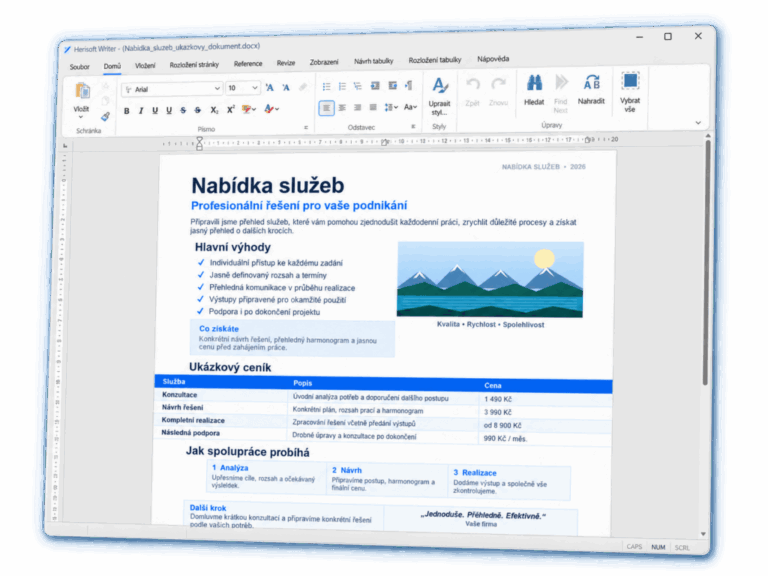Click the Vybrat vše icon
The width and height of the screenshot is (768, 576).
(630, 81)
